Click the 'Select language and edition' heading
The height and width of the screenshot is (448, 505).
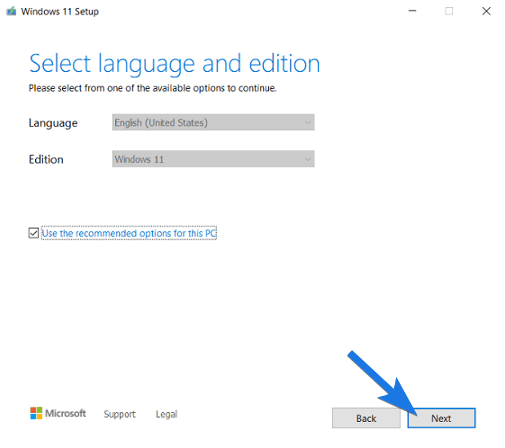(x=174, y=63)
